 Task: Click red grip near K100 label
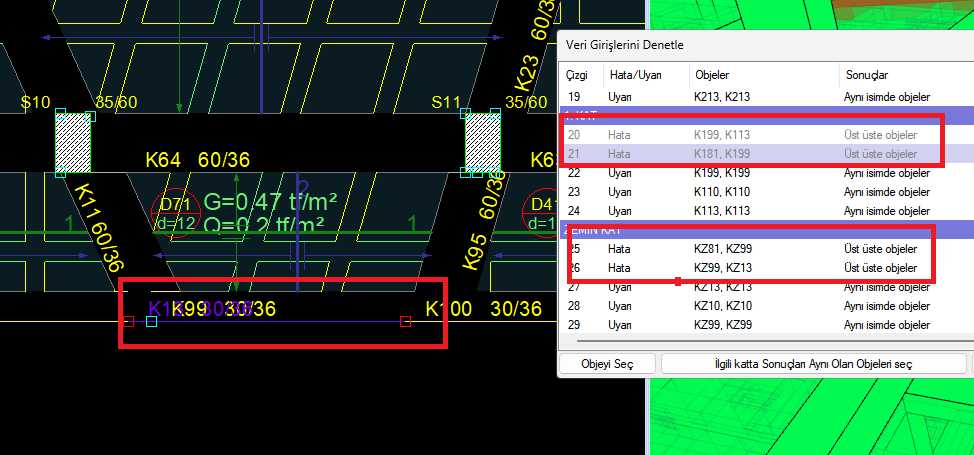click(405, 321)
